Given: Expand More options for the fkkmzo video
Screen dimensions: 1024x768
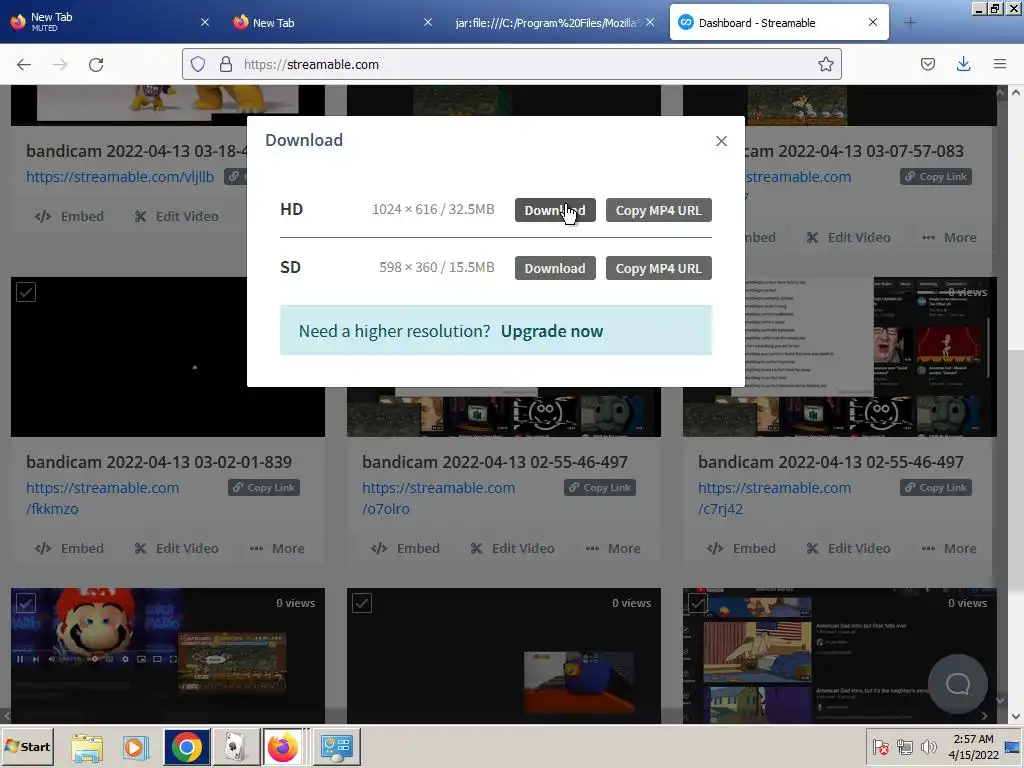Looking at the screenshot, I should (277, 549).
